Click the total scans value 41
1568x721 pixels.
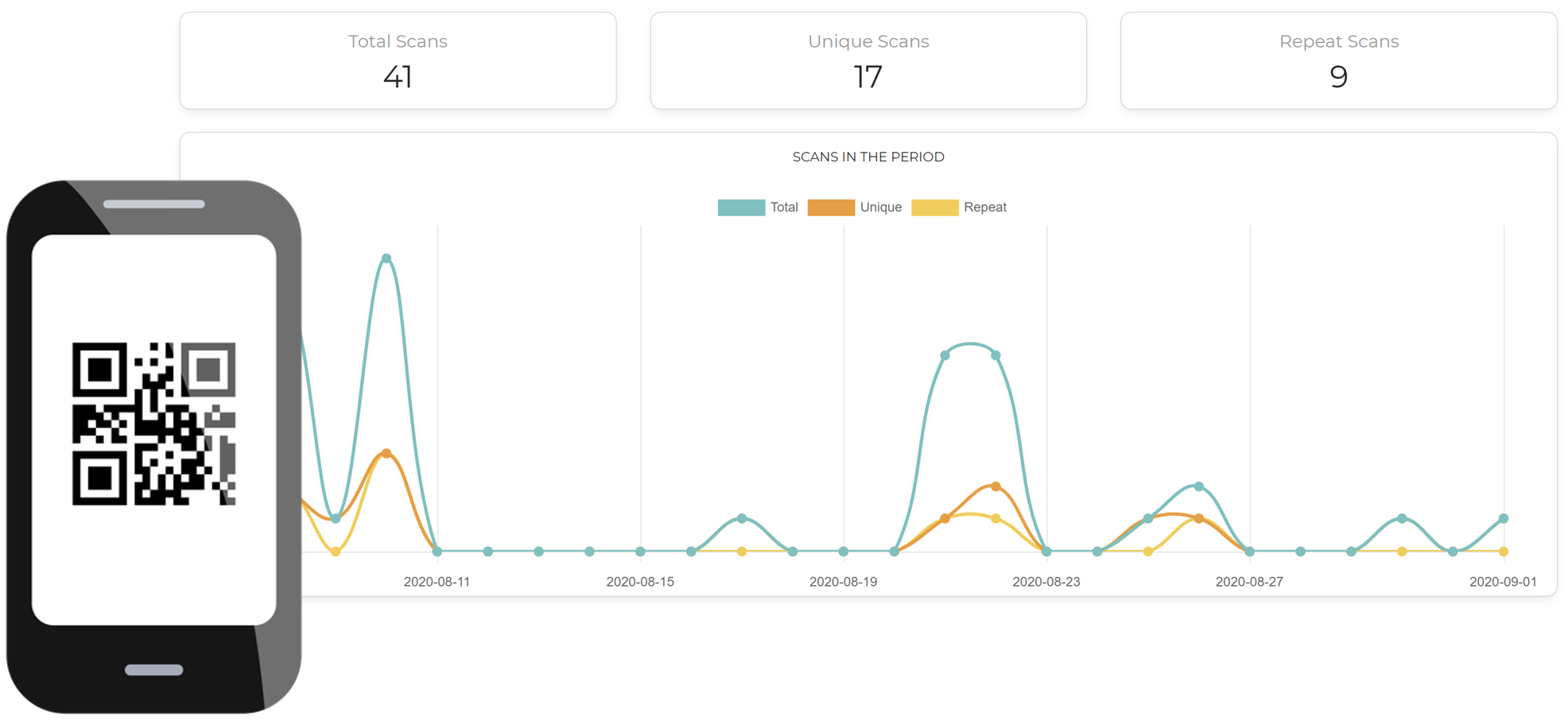[x=398, y=77]
